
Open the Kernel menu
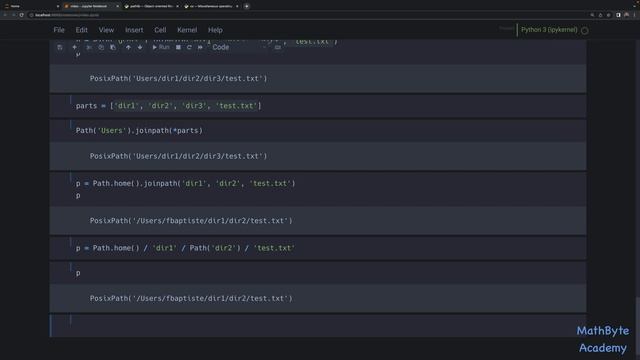coord(187,30)
